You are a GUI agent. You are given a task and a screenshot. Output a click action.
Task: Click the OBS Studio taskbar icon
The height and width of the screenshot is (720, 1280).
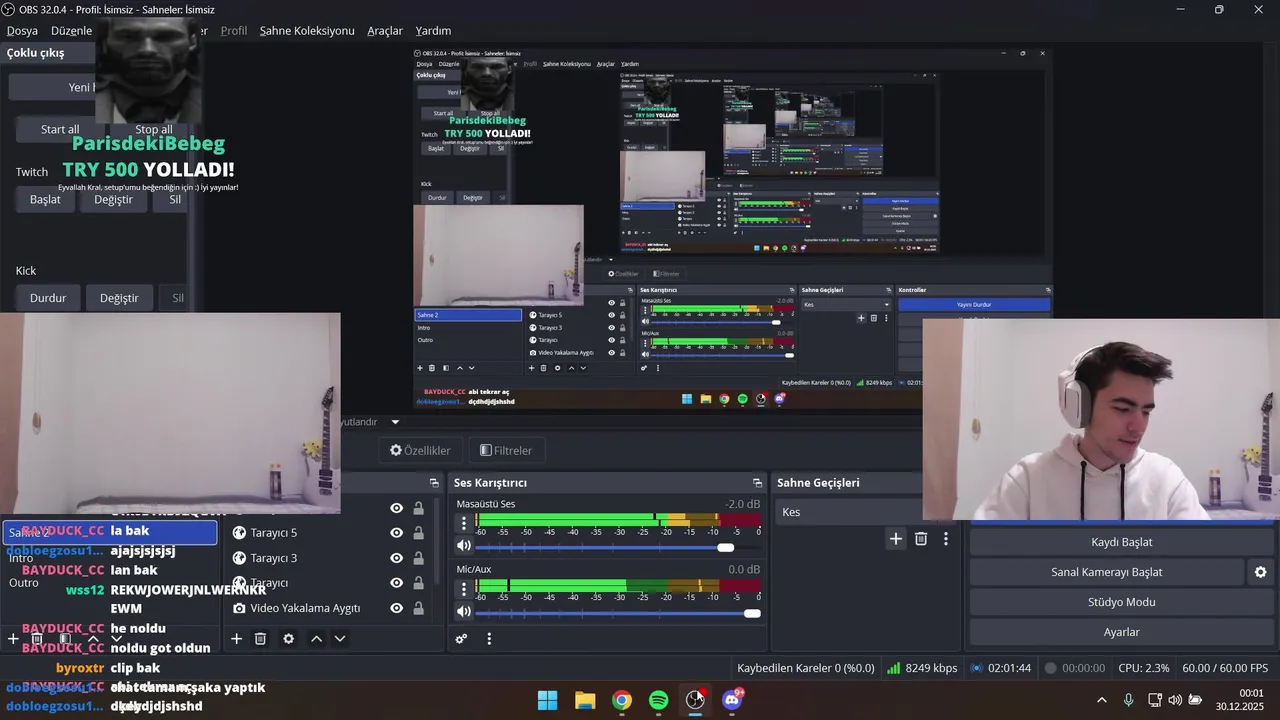click(695, 700)
